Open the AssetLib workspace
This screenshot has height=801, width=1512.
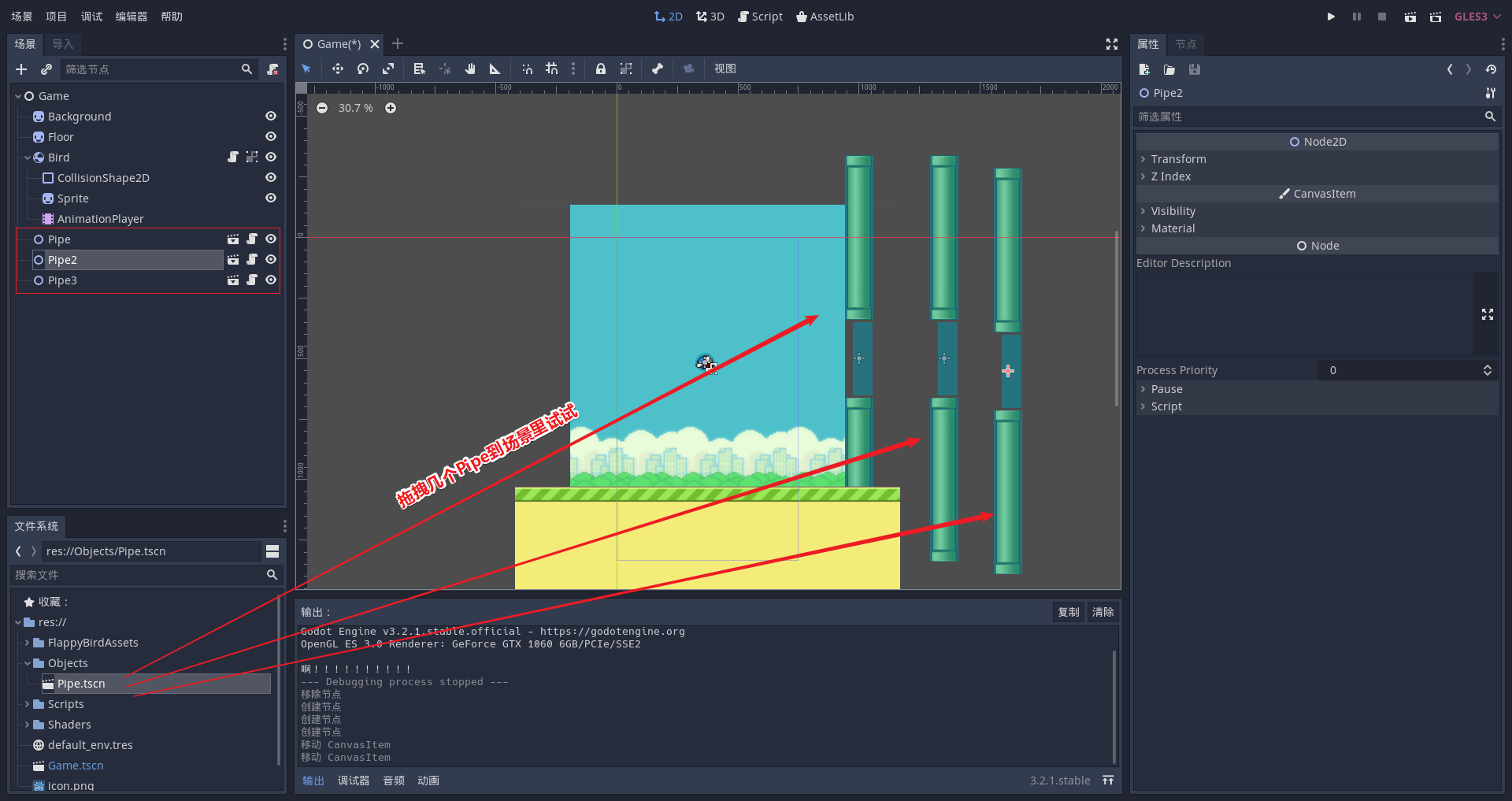825,17
